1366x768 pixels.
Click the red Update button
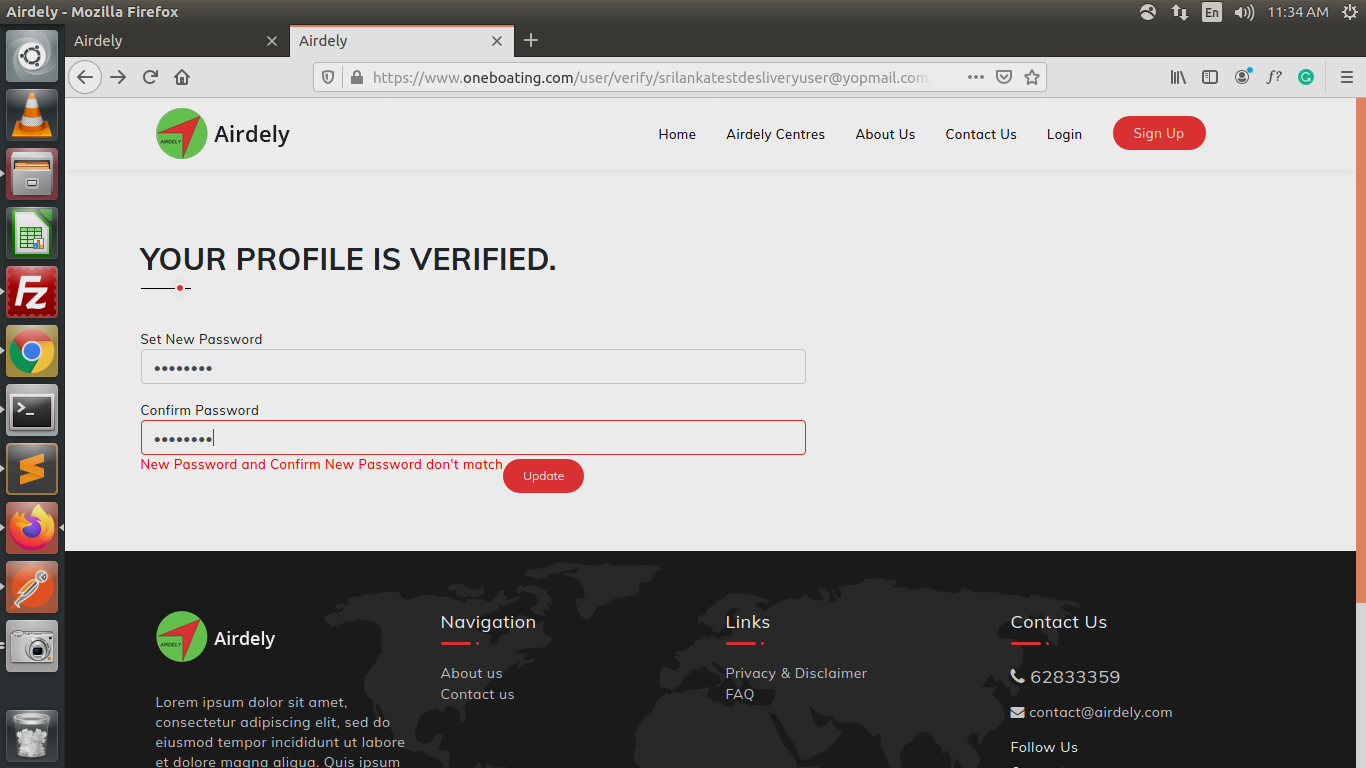tap(543, 476)
